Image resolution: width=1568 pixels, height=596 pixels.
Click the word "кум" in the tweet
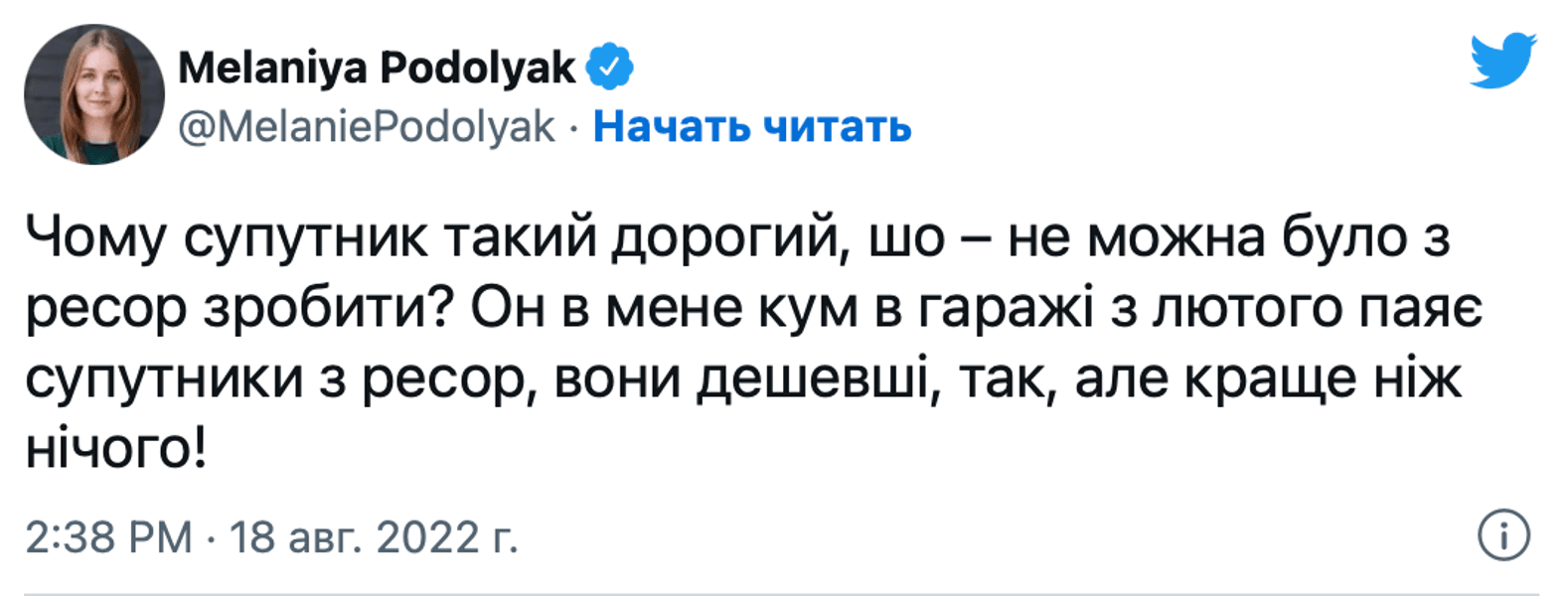click(809, 309)
